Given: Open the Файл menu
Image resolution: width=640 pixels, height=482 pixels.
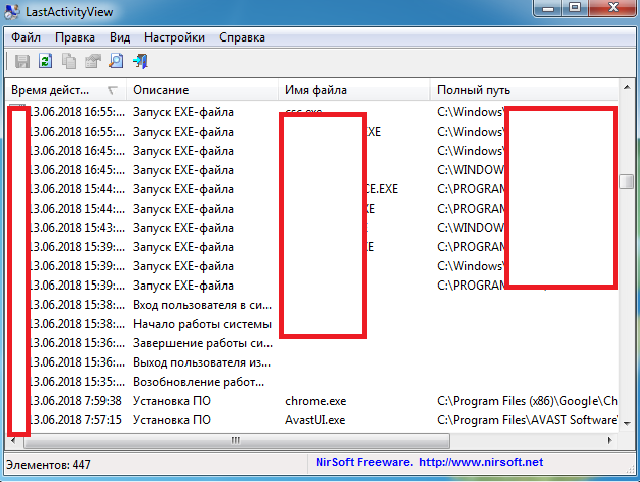Looking at the screenshot, I should (26, 37).
